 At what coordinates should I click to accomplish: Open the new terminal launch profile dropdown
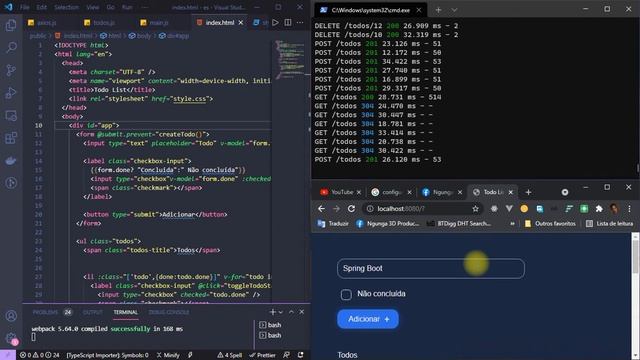pos(281,312)
